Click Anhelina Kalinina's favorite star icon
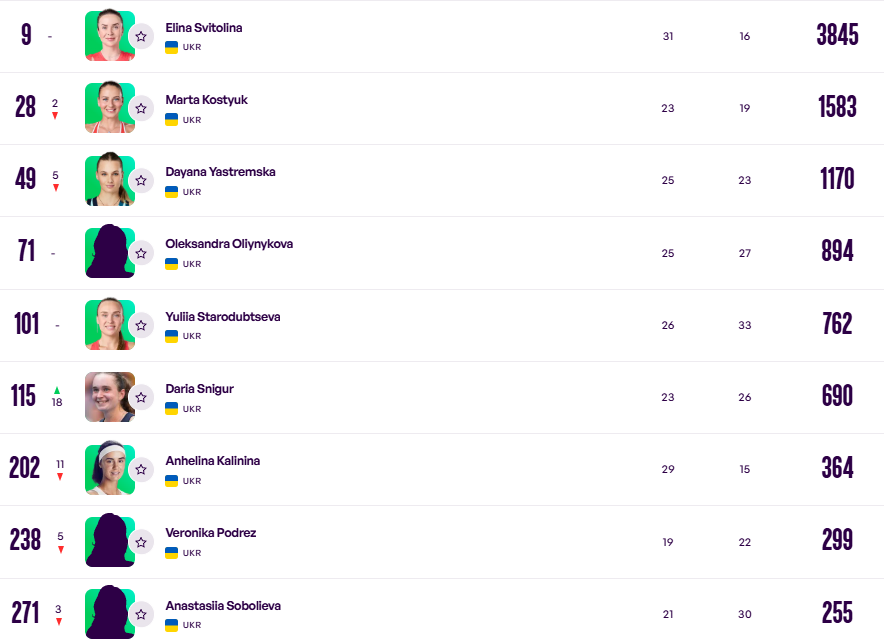This screenshot has height=643, width=884. [x=141, y=469]
